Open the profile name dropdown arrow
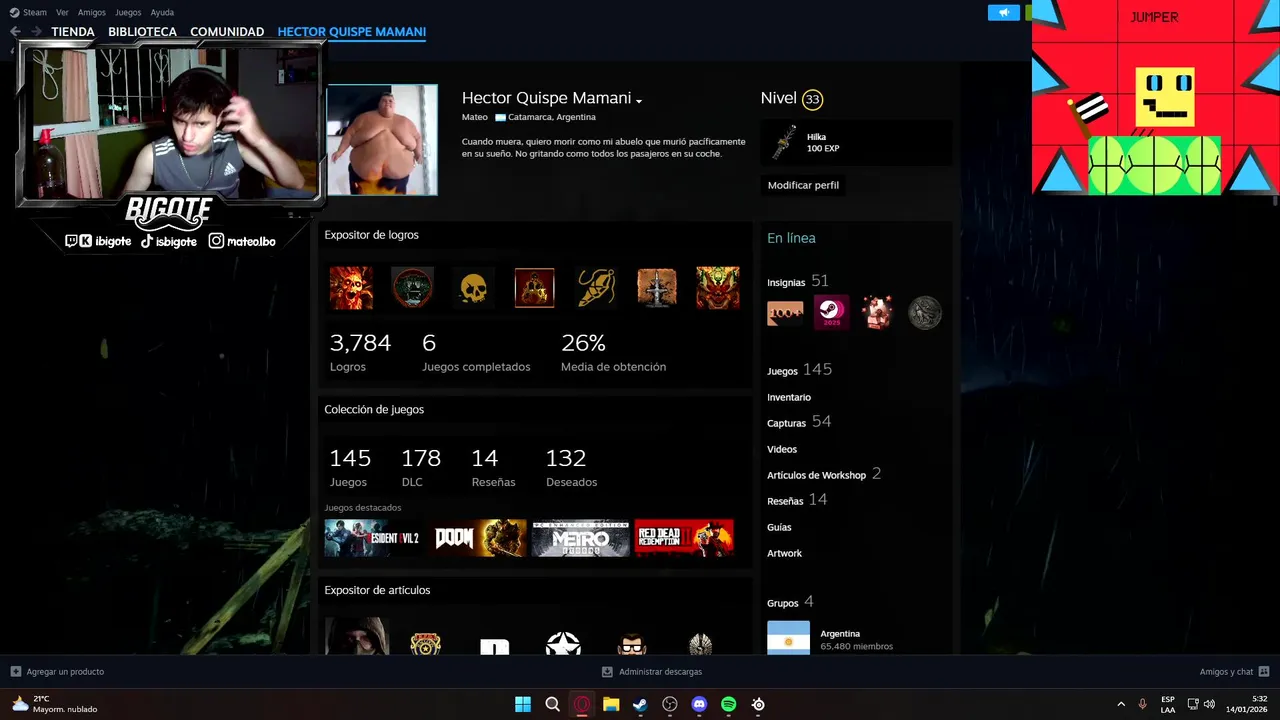Screen dimensions: 1280x720 (x=638, y=100)
